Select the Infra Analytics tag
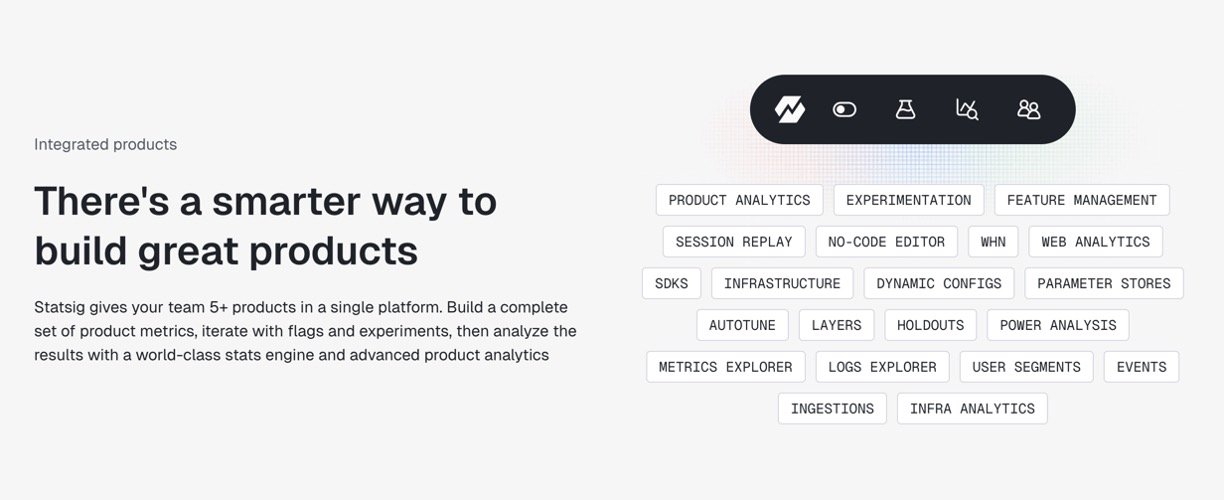The width and height of the screenshot is (1224, 500). tap(972, 409)
